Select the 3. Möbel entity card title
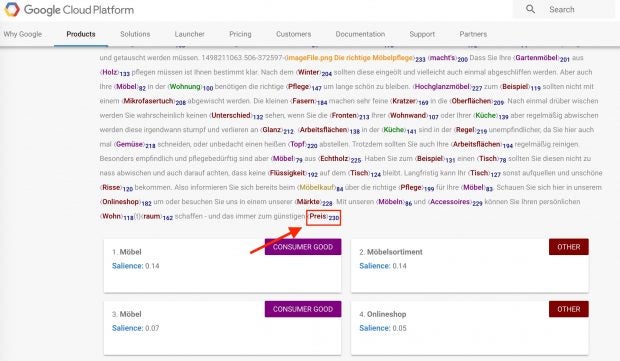 pos(127,314)
